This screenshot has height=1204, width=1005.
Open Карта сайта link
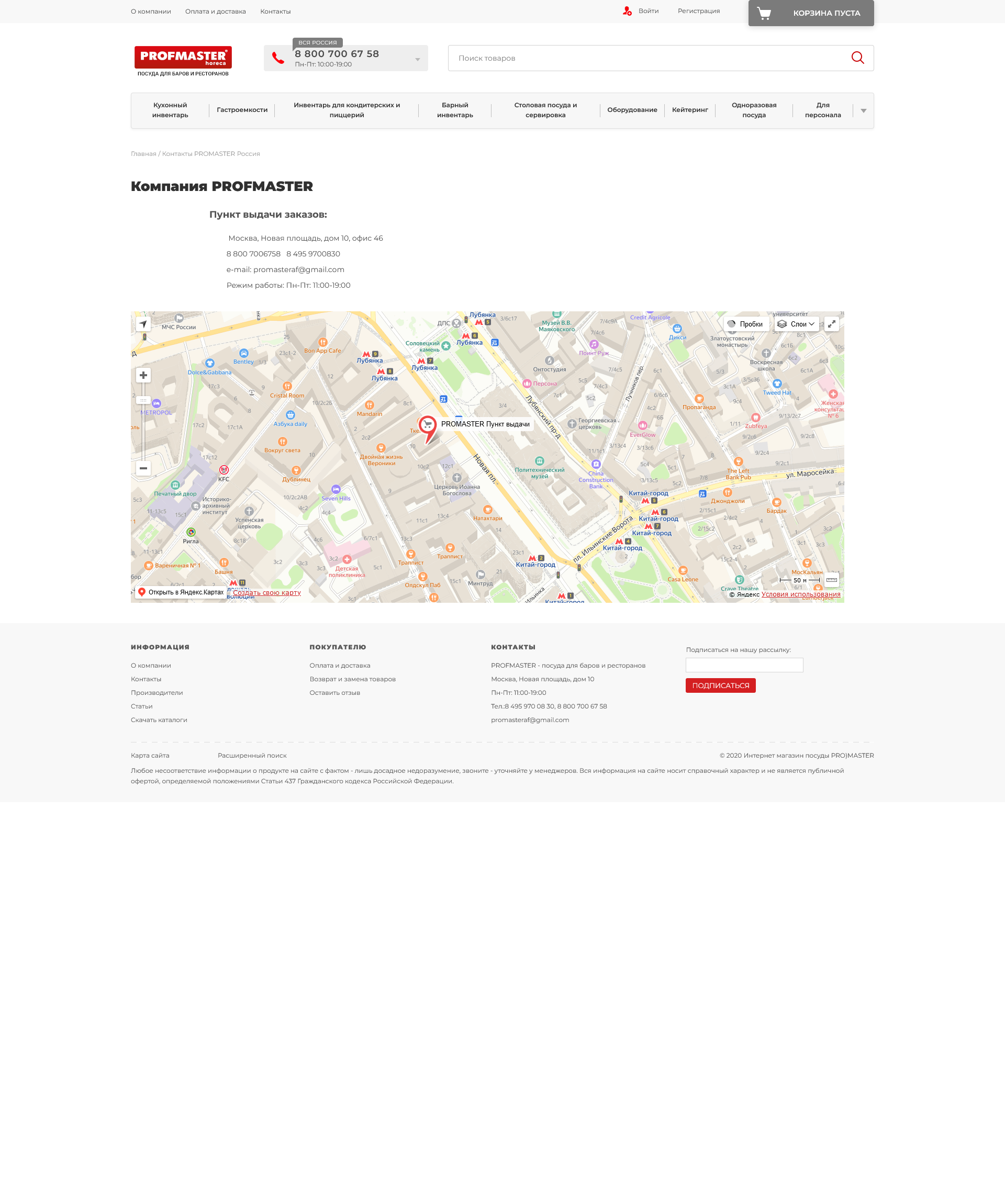pyautogui.click(x=150, y=756)
